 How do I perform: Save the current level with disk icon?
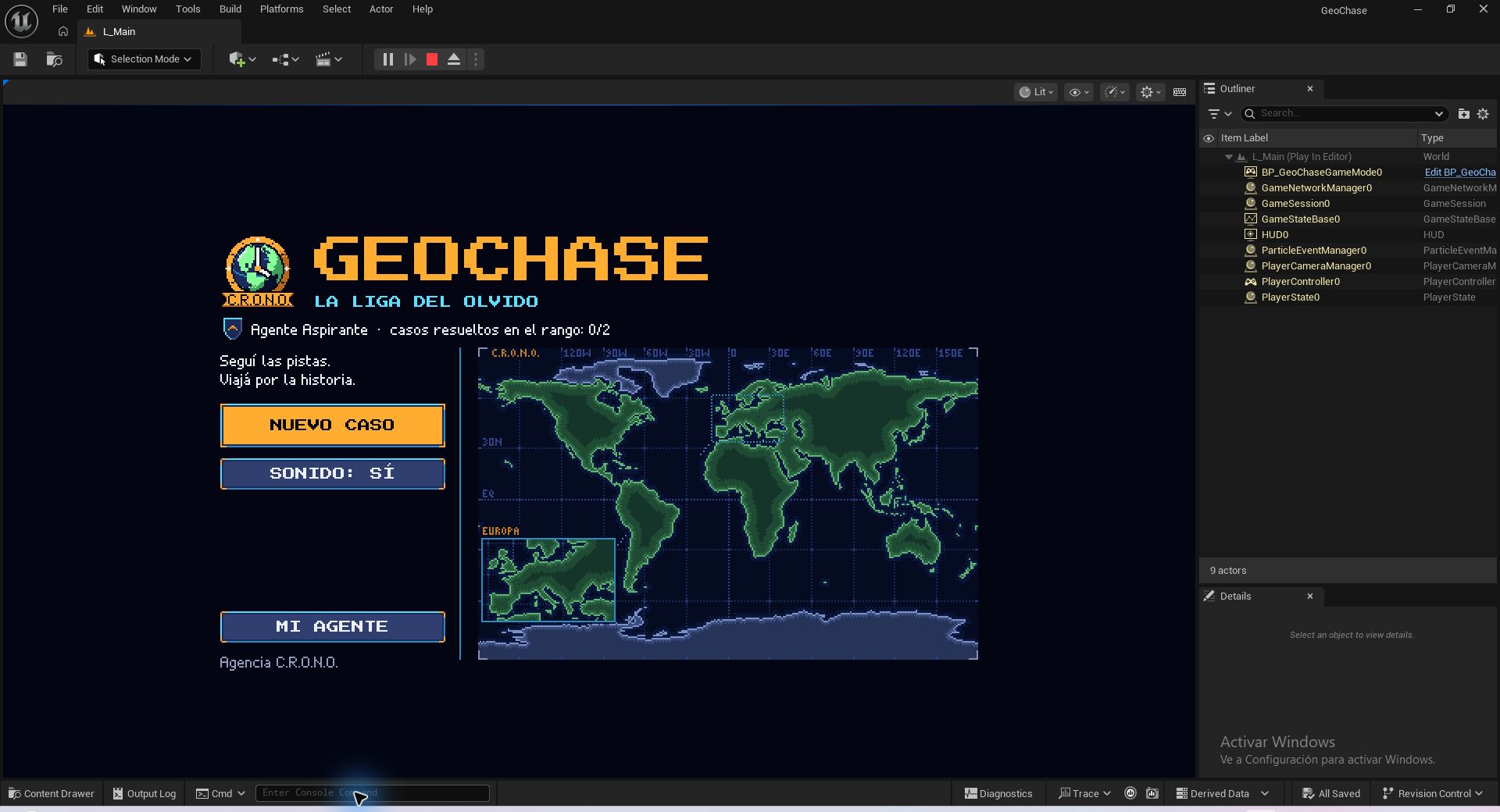coord(20,59)
